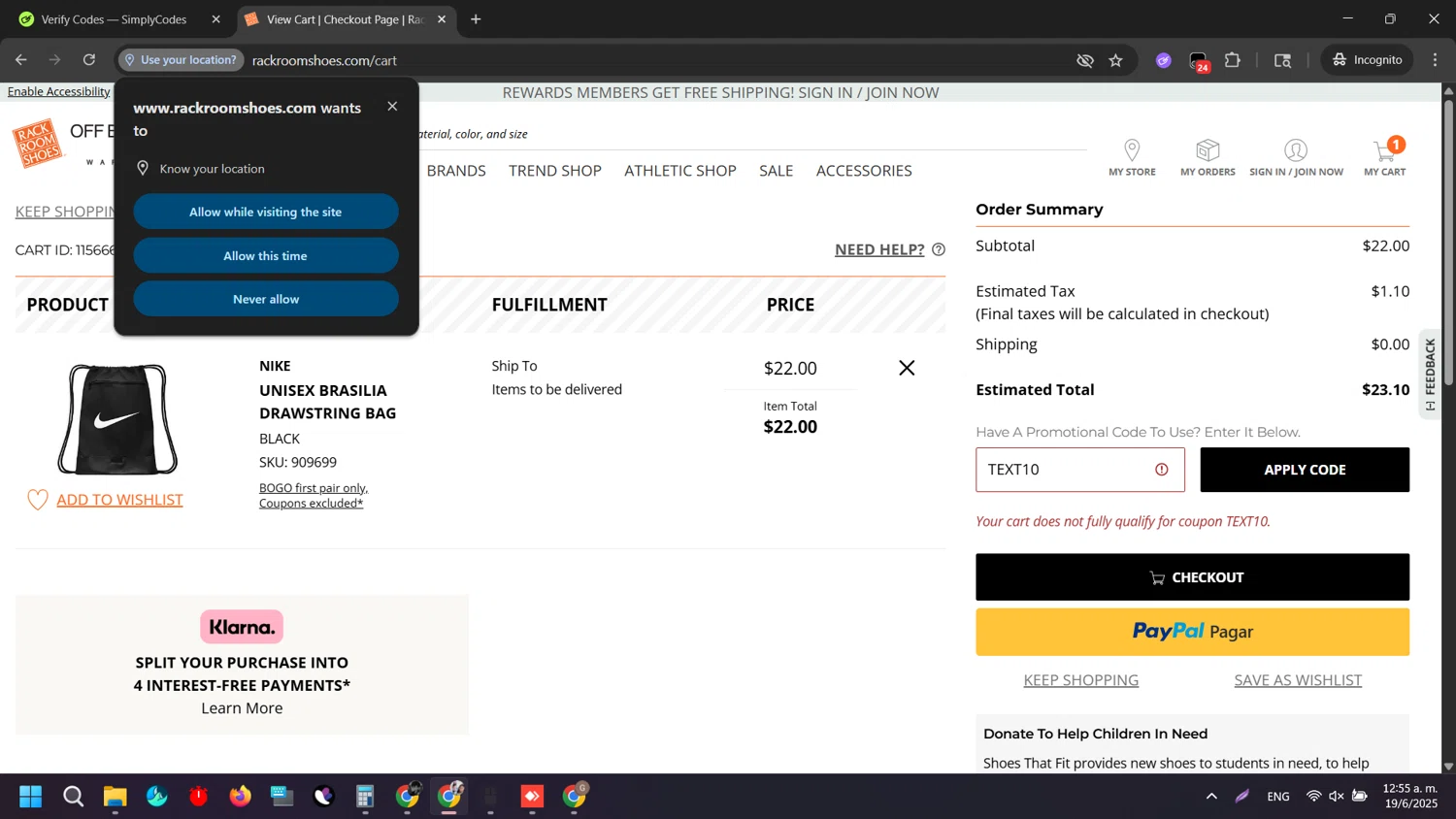Image resolution: width=1456 pixels, height=819 pixels.
Task: Click the Add To Wishlist link
Action: coord(119,500)
